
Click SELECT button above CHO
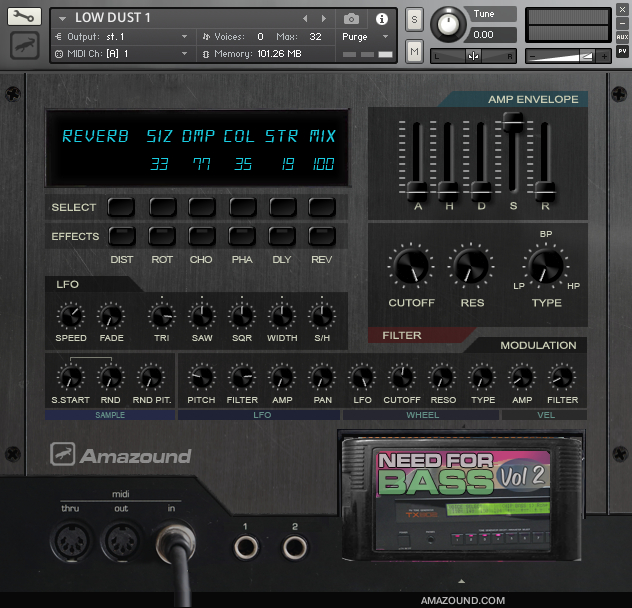coord(202,207)
